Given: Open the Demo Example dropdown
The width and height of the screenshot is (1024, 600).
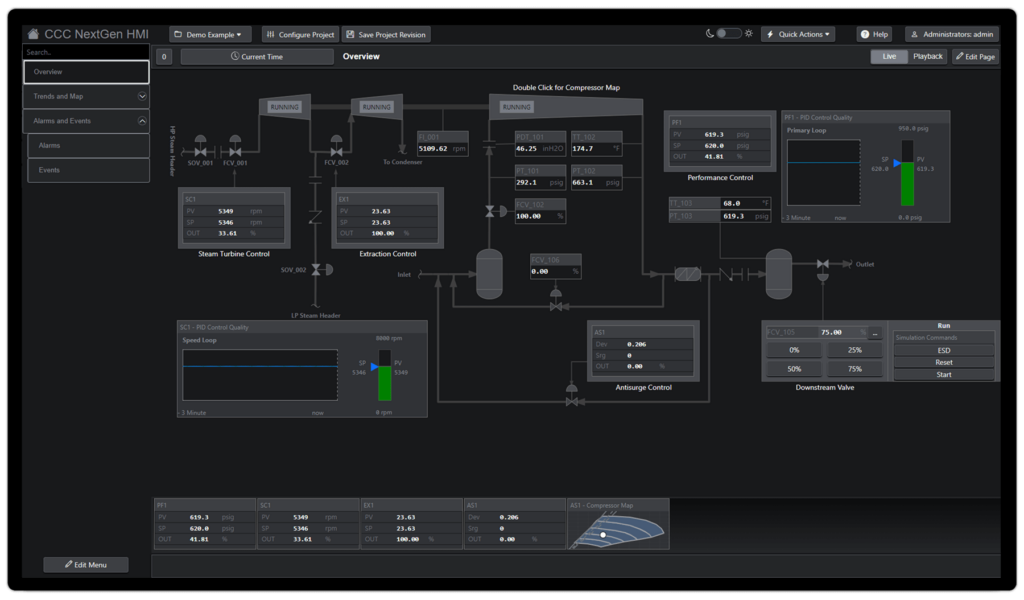Looking at the screenshot, I should (x=210, y=33).
